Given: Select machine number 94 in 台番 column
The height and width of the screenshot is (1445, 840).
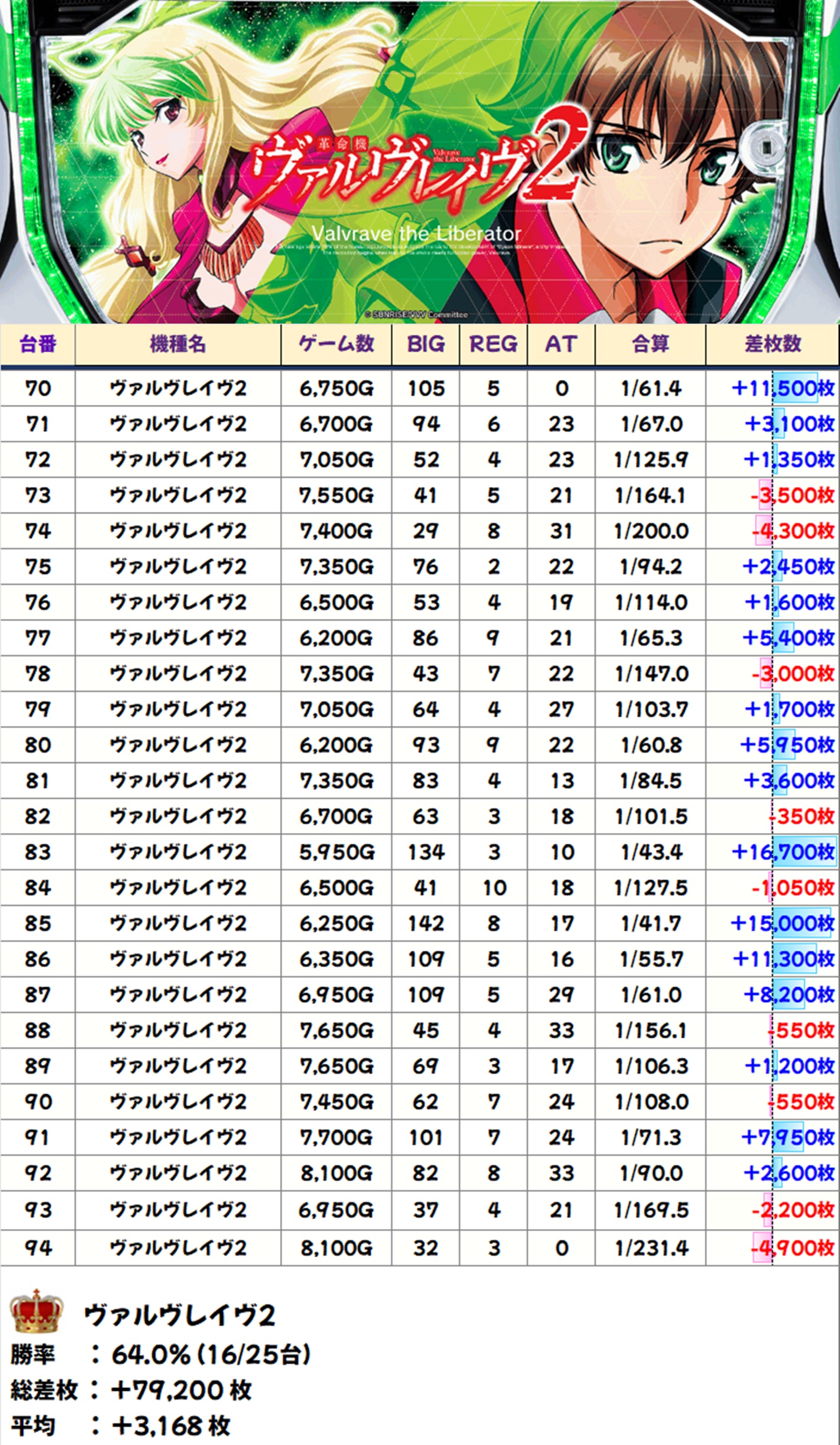Looking at the screenshot, I should pos(38,1248).
